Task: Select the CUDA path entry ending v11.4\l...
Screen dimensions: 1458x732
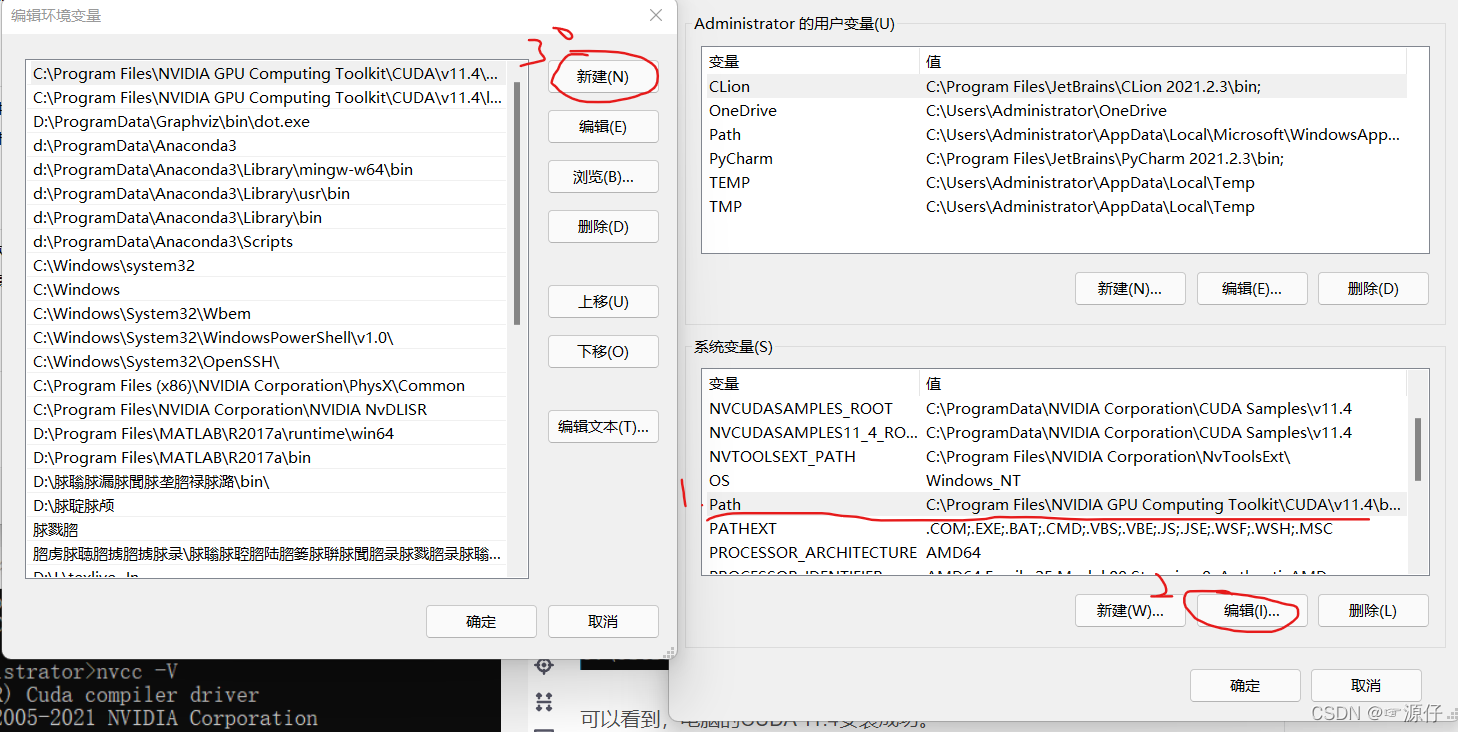Action: (268, 98)
